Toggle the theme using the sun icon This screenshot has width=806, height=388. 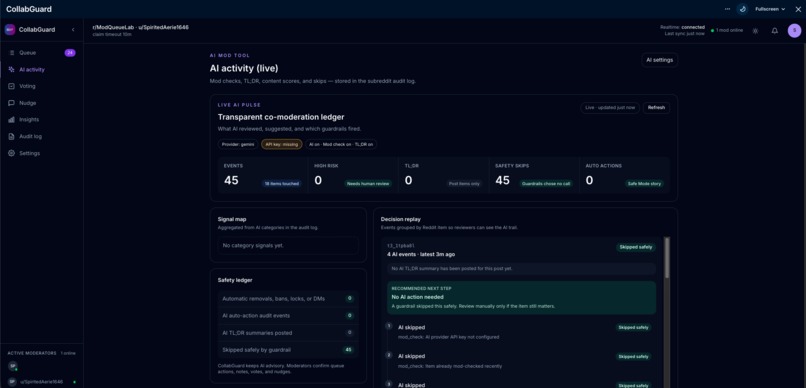click(755, 31)
